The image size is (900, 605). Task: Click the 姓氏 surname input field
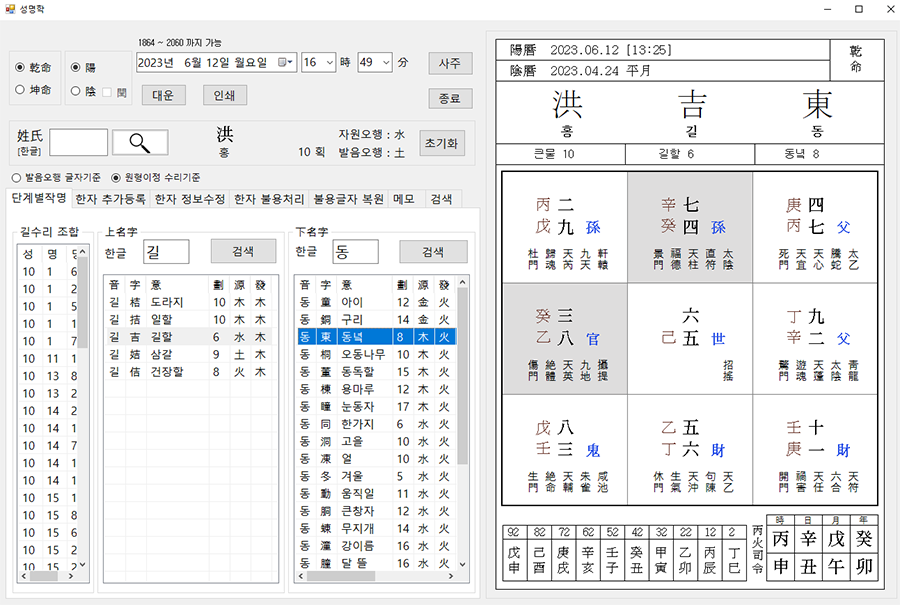(x=79, y=142)
